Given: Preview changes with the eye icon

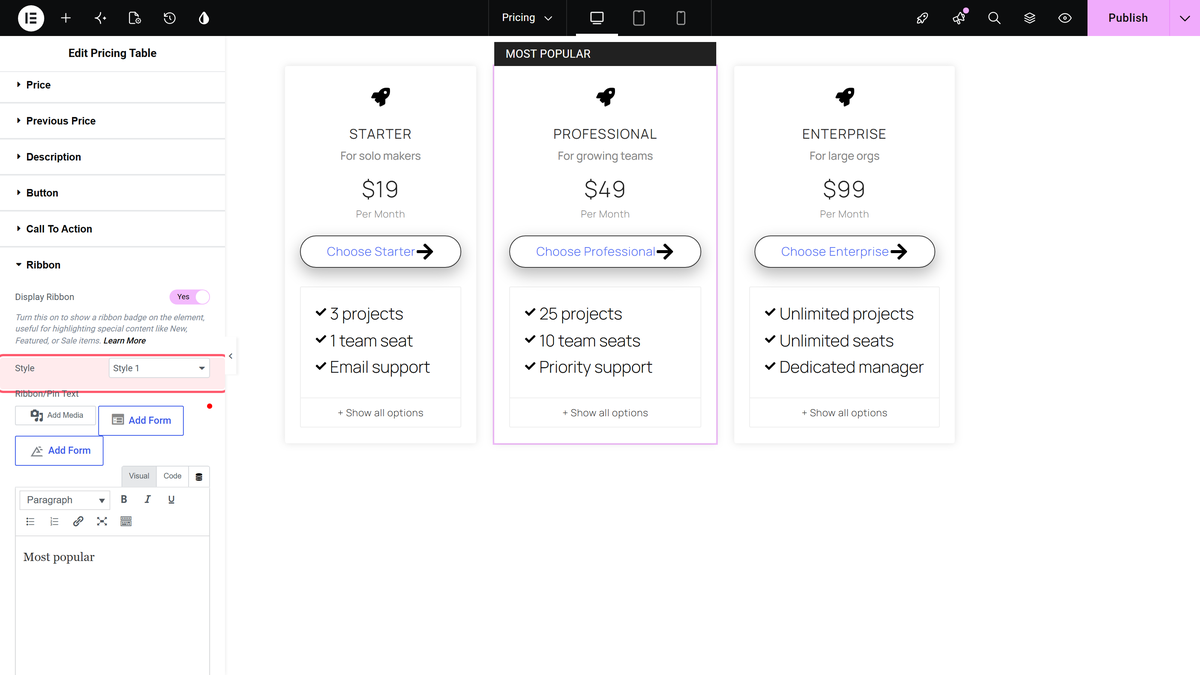Looking at the screenshot, I should (1065, 18).
